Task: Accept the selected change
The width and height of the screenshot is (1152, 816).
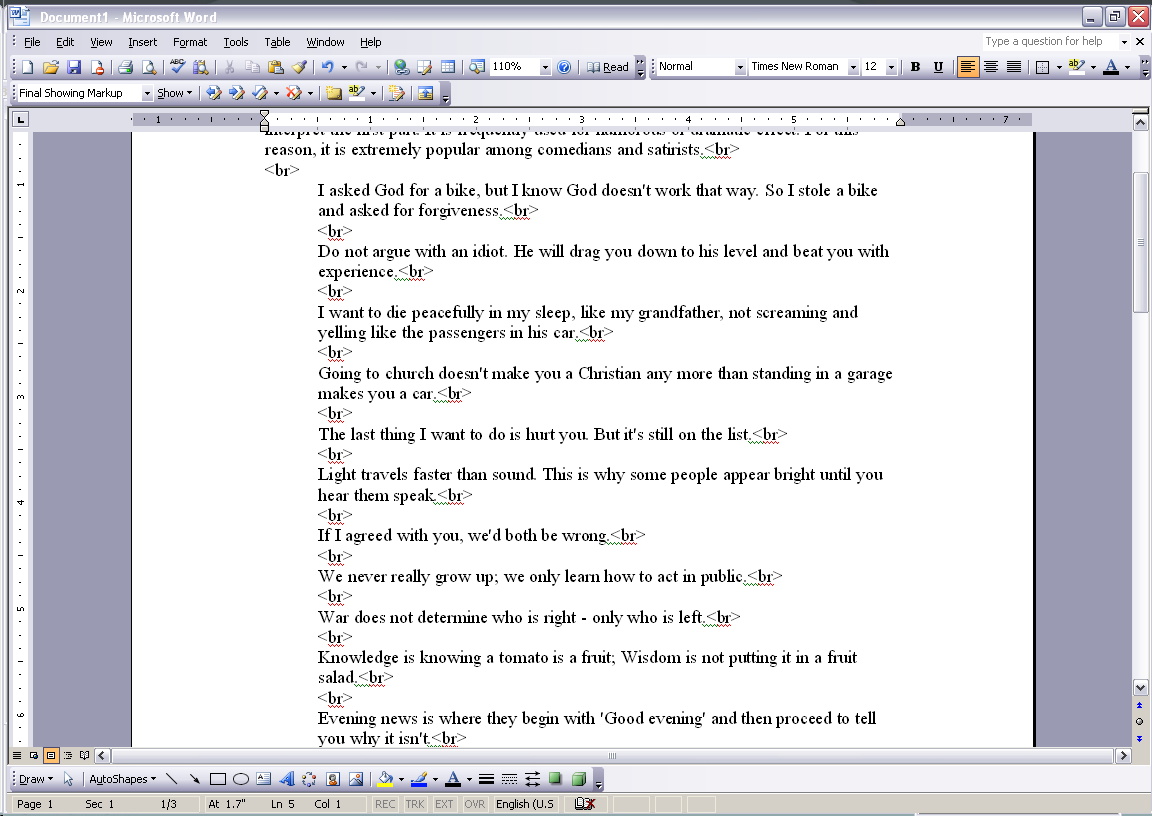Action: click(259, 93)
